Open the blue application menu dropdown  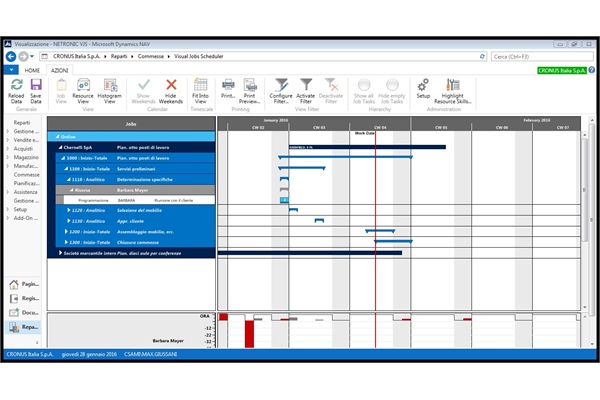(x=11, y=70)
